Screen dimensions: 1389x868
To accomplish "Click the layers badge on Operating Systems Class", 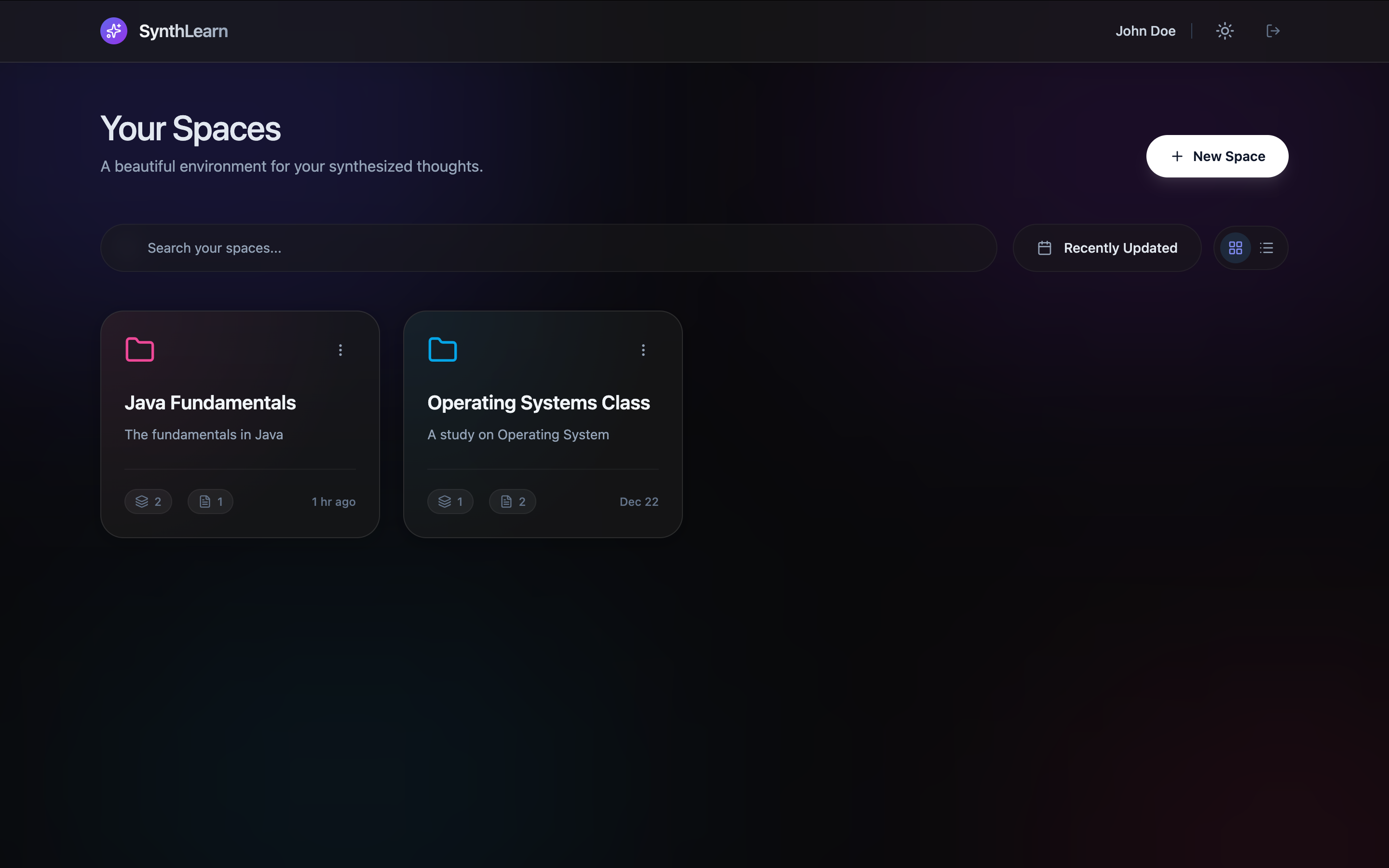I will pos(450,501).
